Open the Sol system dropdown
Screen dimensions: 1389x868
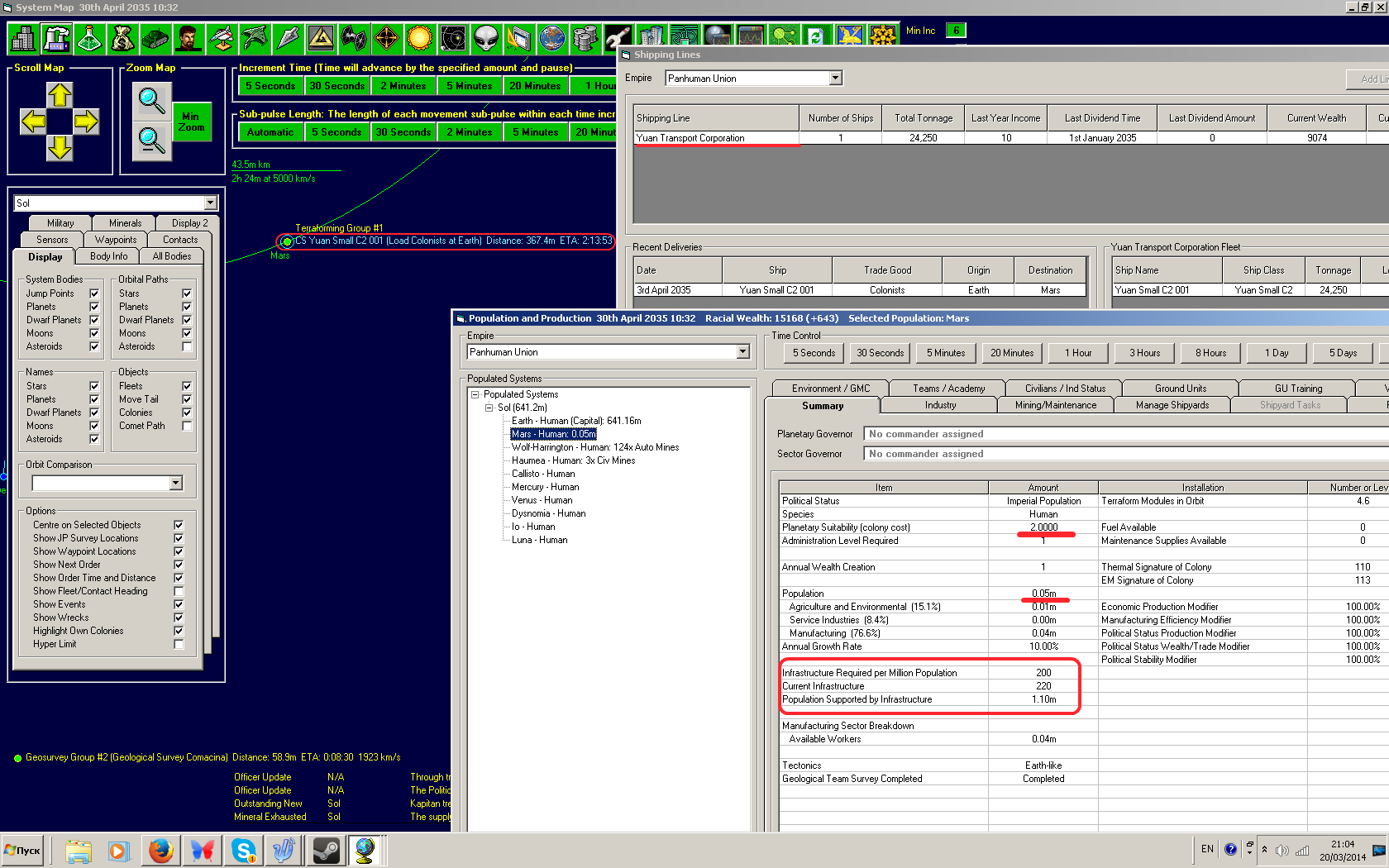coord(210,203)
